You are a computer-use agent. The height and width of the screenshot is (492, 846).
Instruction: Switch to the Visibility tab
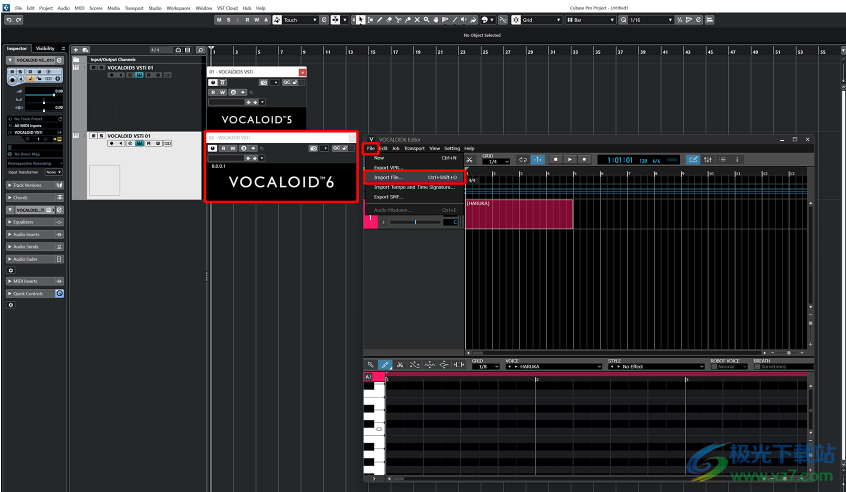[46, 48]
